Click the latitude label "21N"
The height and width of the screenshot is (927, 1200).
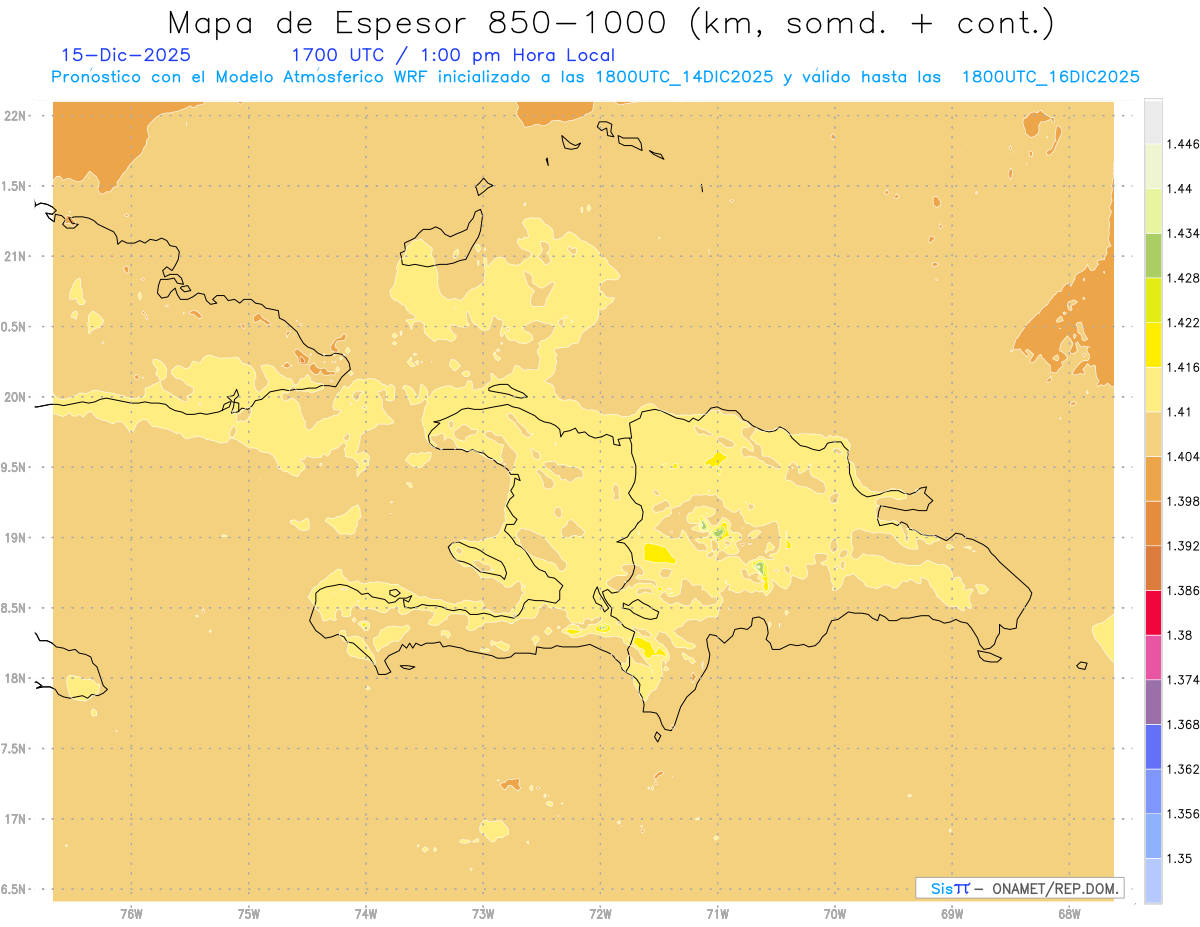(15, 257)
